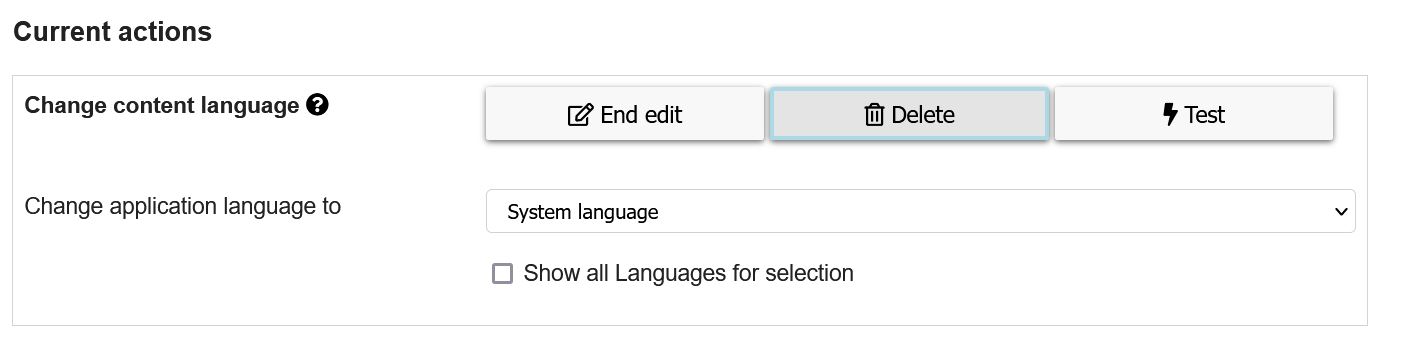Image resolution: width=1411 pixels, height=360 pixels.
Task: Run Test for this action
Action: tap(1194, 114)
